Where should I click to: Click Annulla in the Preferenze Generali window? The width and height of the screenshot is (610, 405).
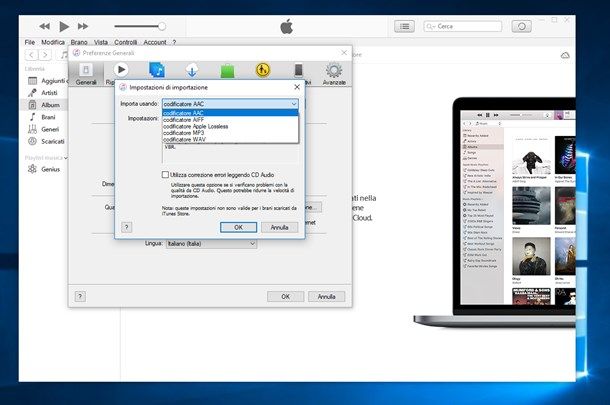pos(326,296)
